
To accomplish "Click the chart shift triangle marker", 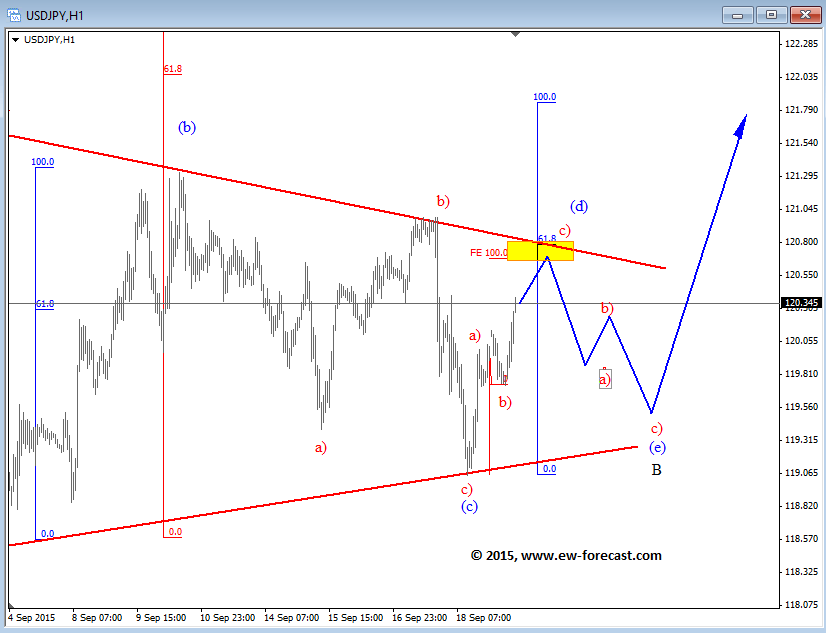I will coord(516,35).
